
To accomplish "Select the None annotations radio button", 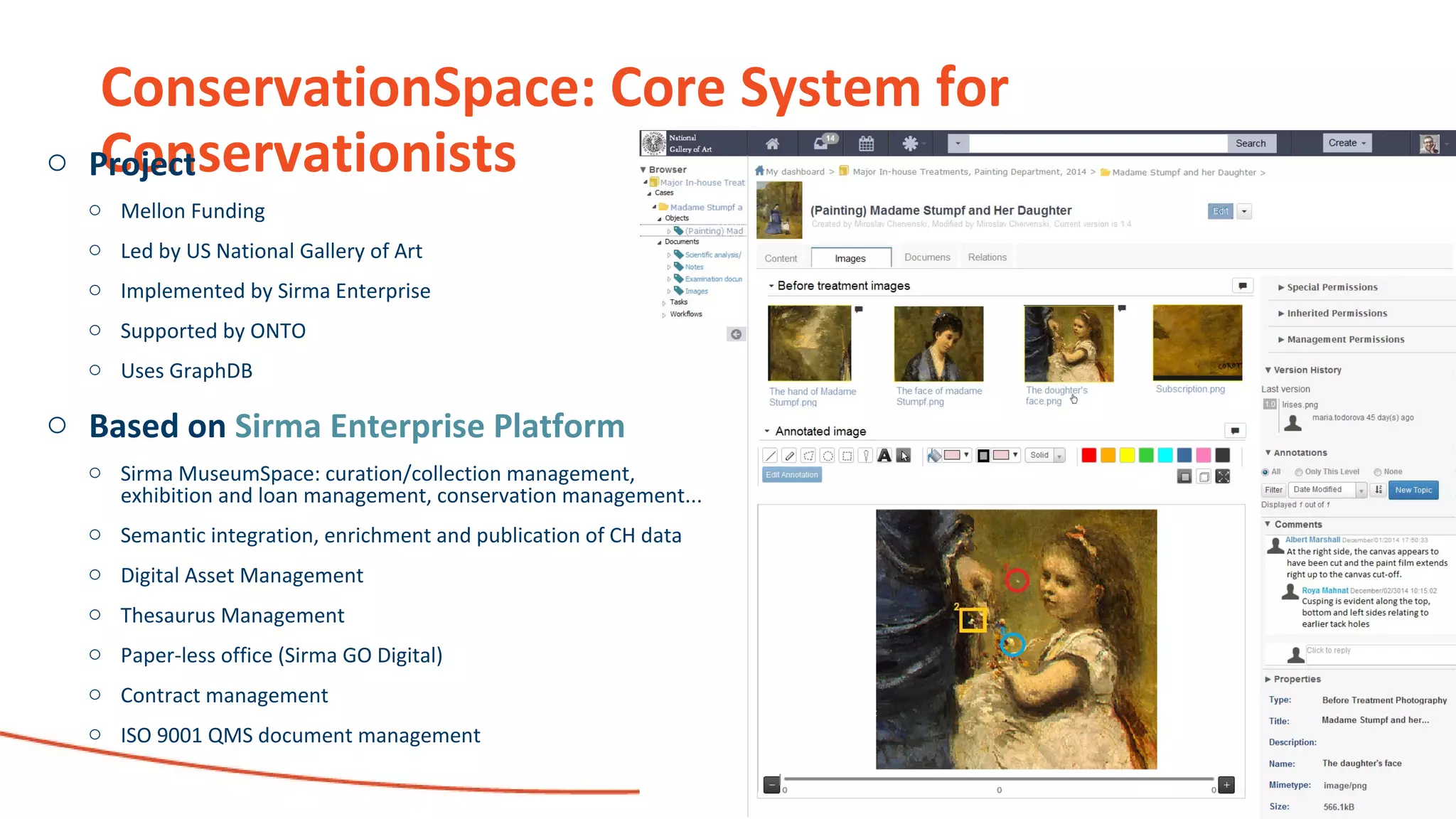I will 1378,472.
